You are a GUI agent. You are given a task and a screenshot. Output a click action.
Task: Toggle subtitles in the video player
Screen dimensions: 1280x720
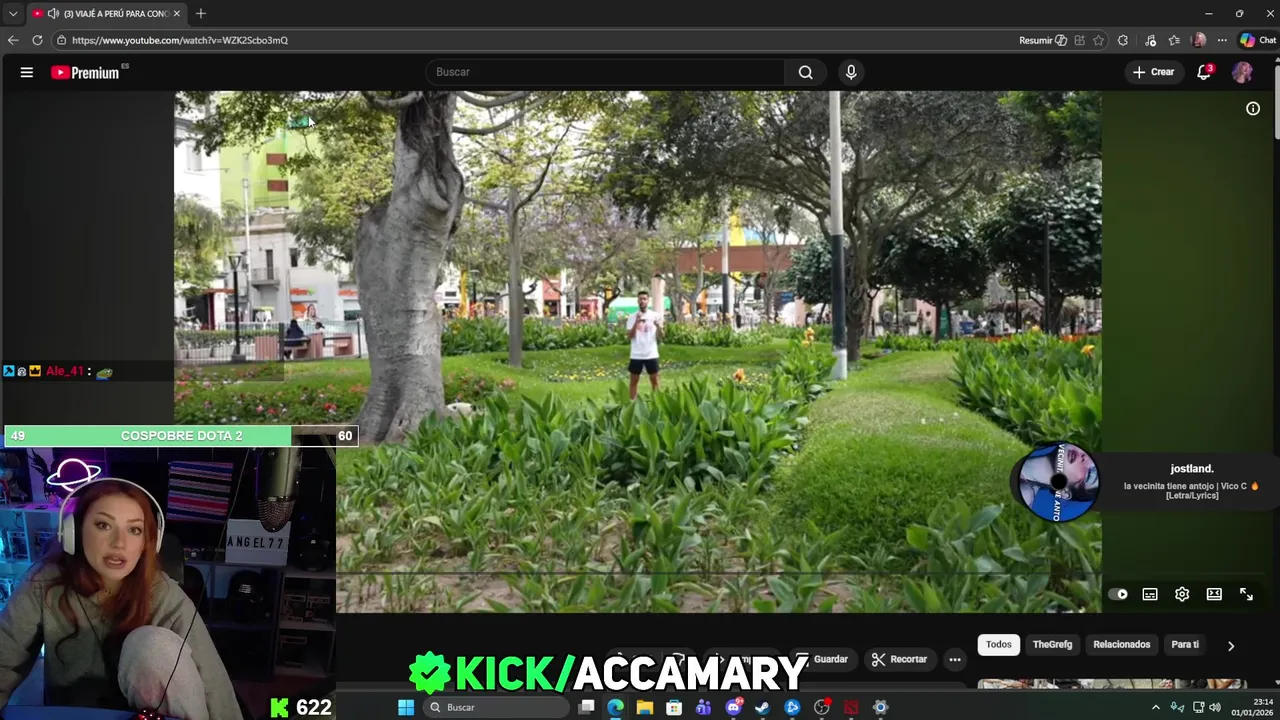1150,594
